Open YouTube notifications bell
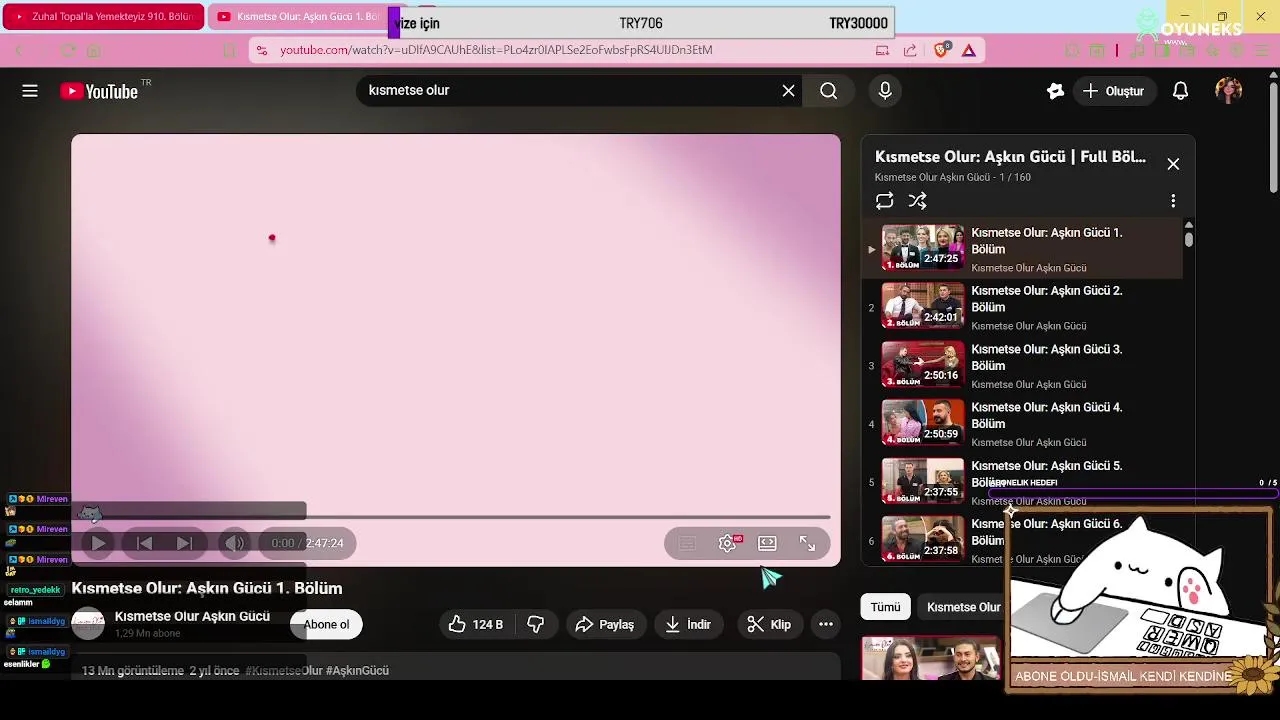Screen dimensions: 1280x720 click(1180, 91)
